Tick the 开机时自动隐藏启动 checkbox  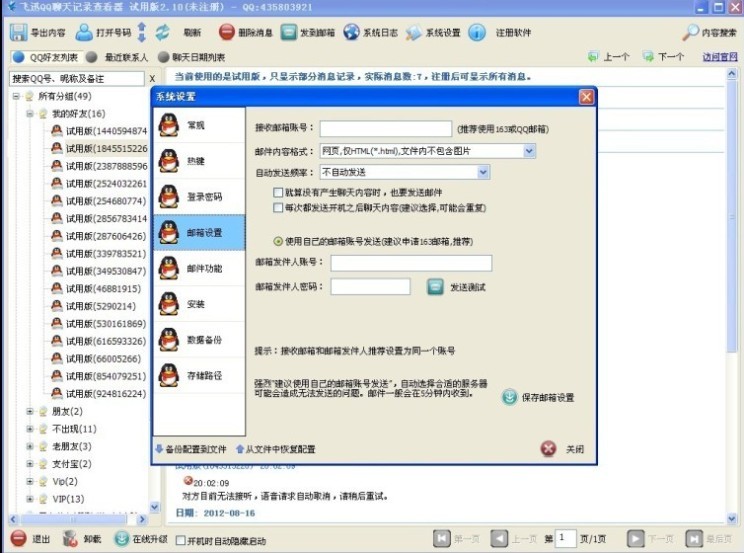click(x=180, y=541)
